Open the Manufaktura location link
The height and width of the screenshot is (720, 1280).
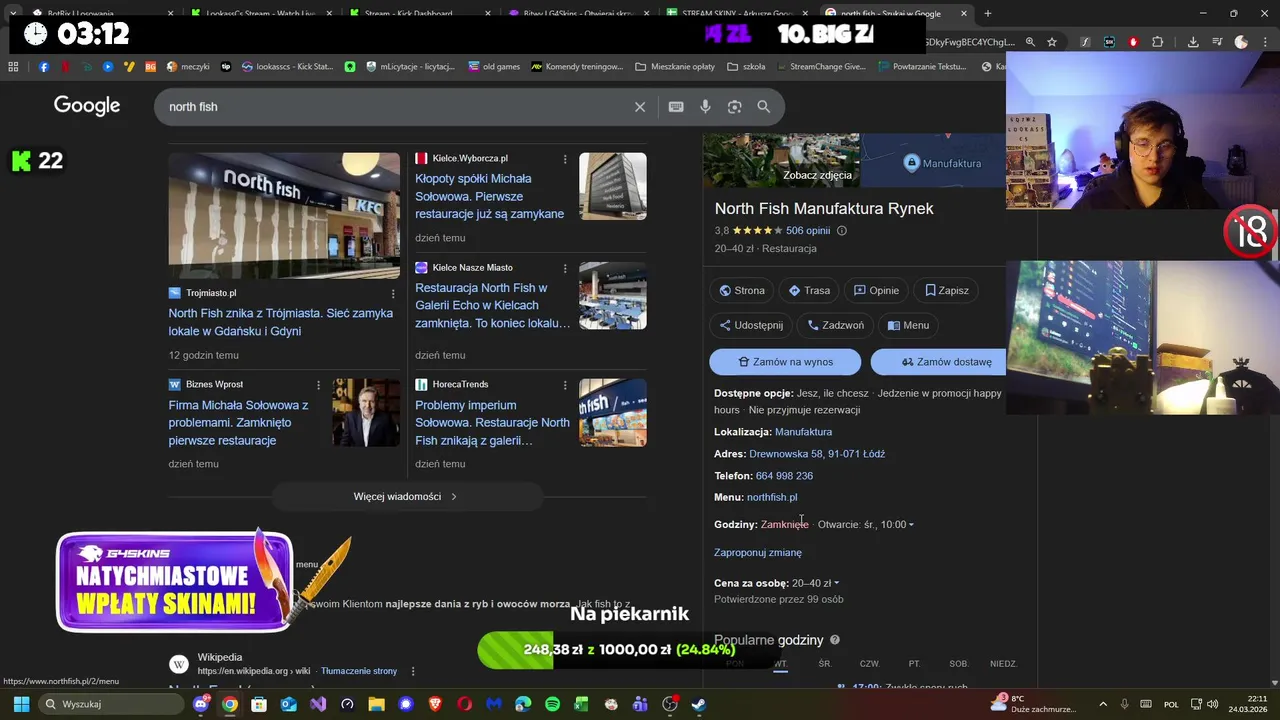coord(803,432)
